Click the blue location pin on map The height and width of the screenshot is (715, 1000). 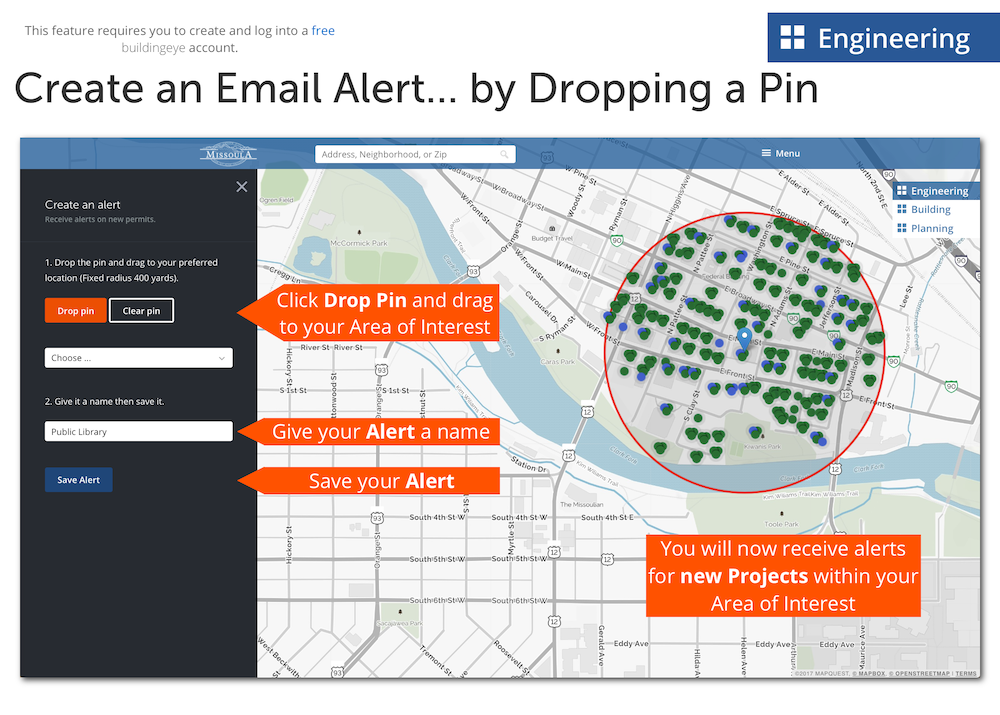pyautogui.click(x=744, y=339)
